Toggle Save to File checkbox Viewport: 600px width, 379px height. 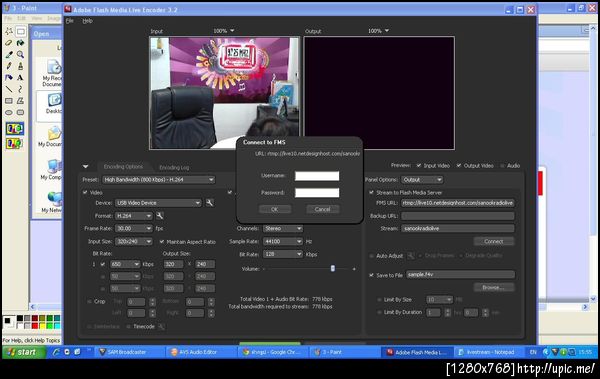[x=371, y=275]
